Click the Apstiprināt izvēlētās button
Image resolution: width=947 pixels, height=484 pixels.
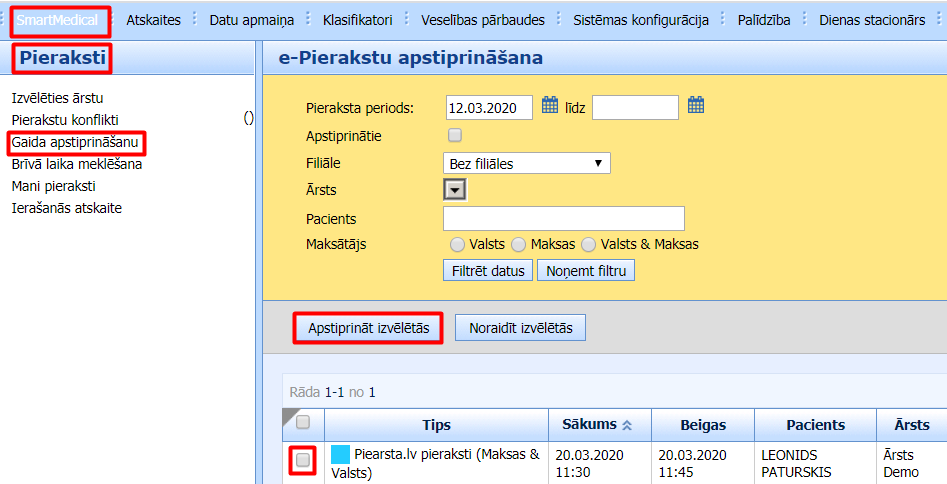pyautogui.click(x=368, y=328)
